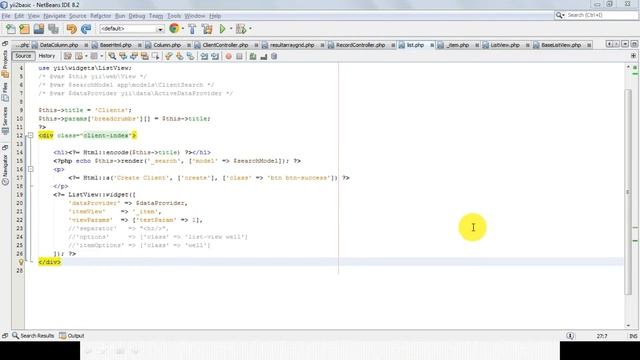The height and width of the screenshot is (360, 640).
Task: Open the Projects side panel
Action: coord(5,63)
